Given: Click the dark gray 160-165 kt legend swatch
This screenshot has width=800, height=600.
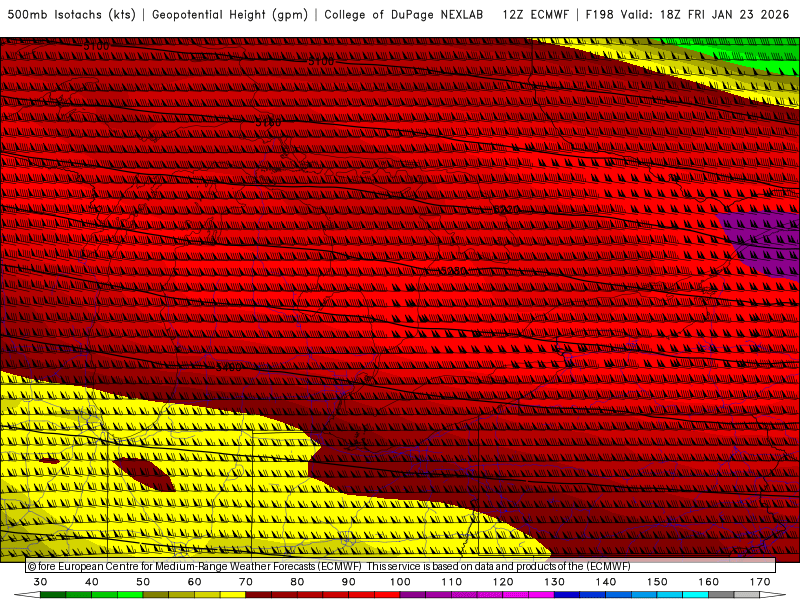Looking at the screenshot, I should 721,595.
